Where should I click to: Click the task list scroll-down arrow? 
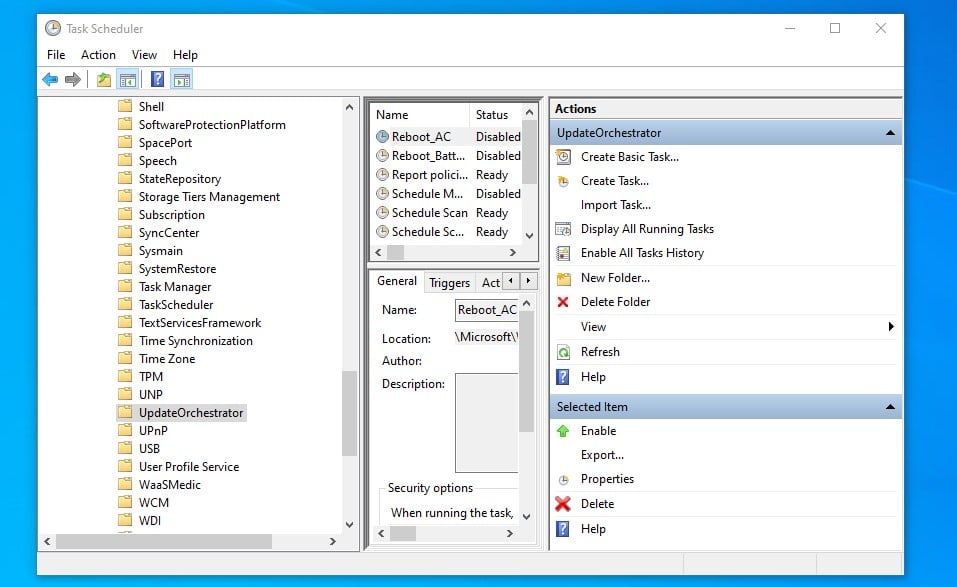tap(530, 236)
